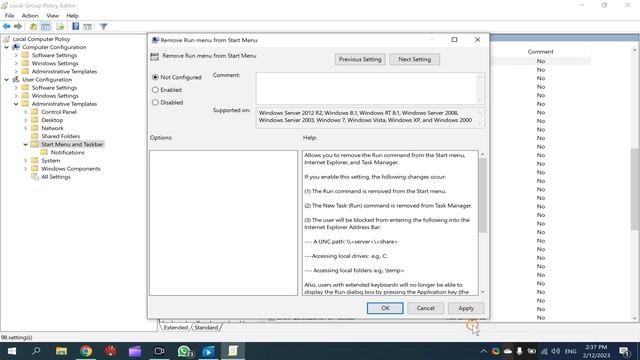Open the View menu
This screenshot has height=360, width=640.
[x=52, y=16]
